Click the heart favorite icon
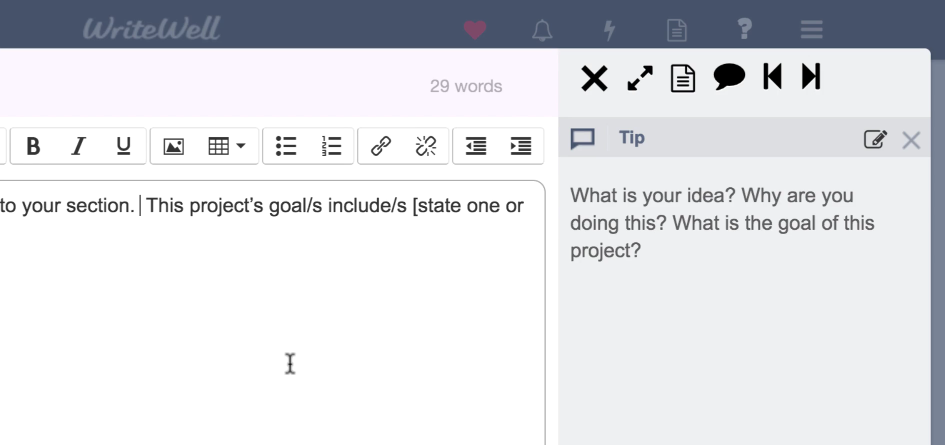The width and height of the screenshot is (945, 445). click(475, 31)
